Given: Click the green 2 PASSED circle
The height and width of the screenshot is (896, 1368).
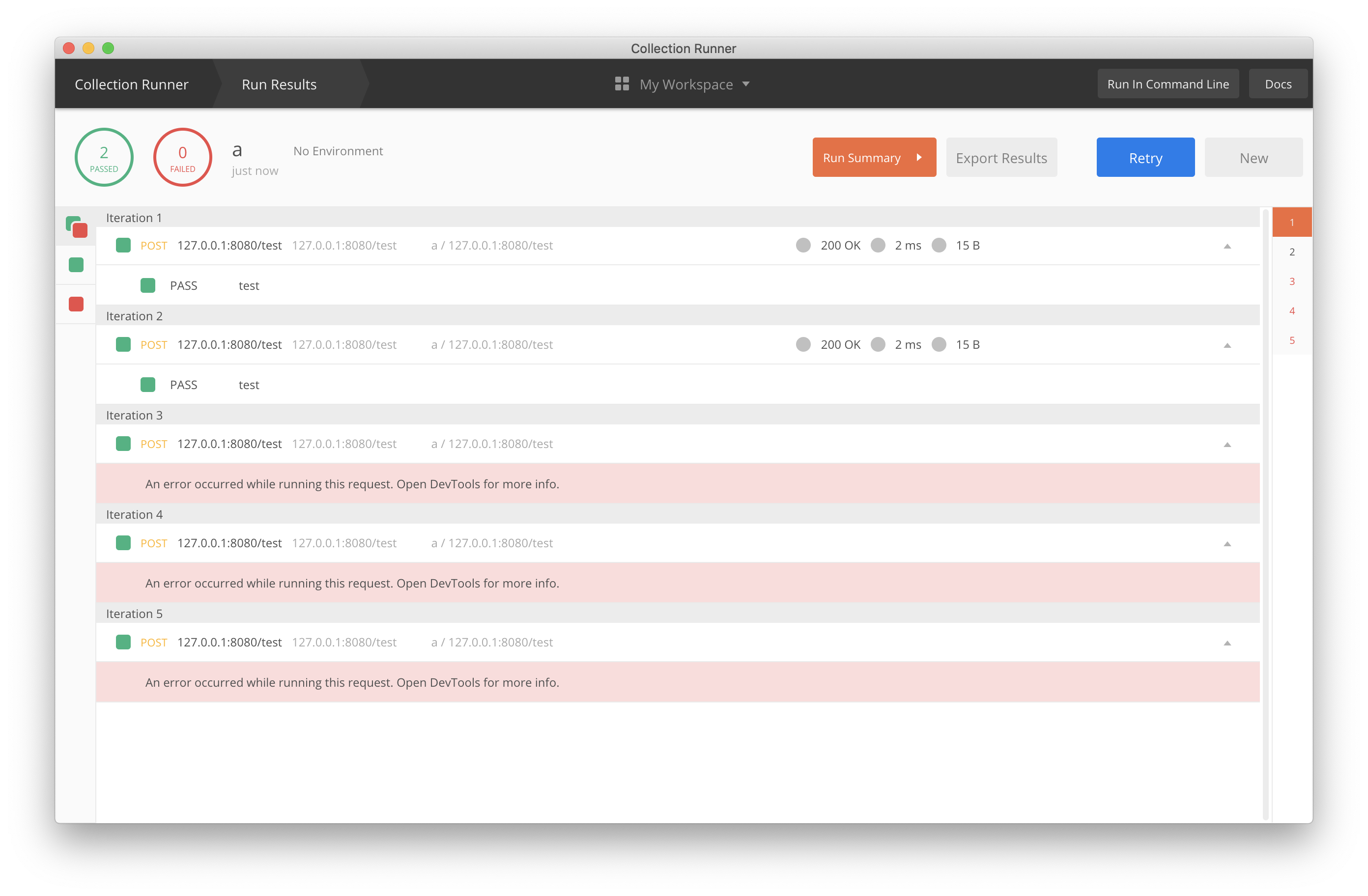Looking at the screenshot, I should click(x=104, y=157).
